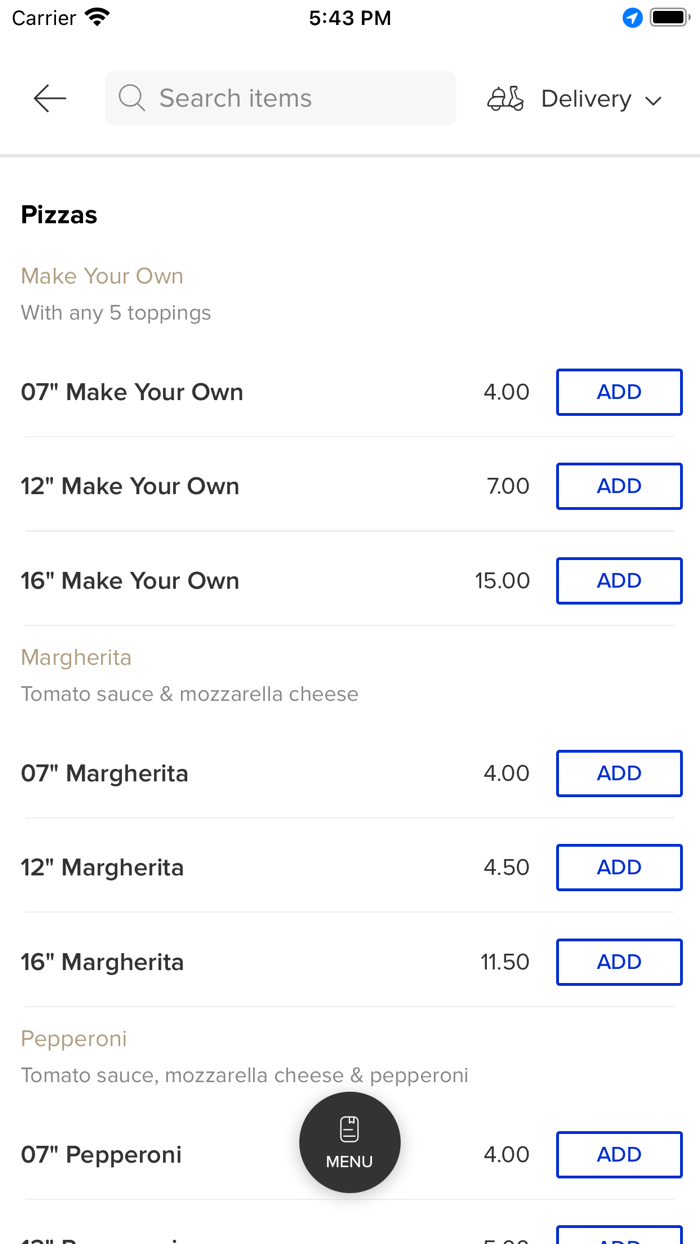
Task: Add 16" Margherita to order
Action: [619, 962]
